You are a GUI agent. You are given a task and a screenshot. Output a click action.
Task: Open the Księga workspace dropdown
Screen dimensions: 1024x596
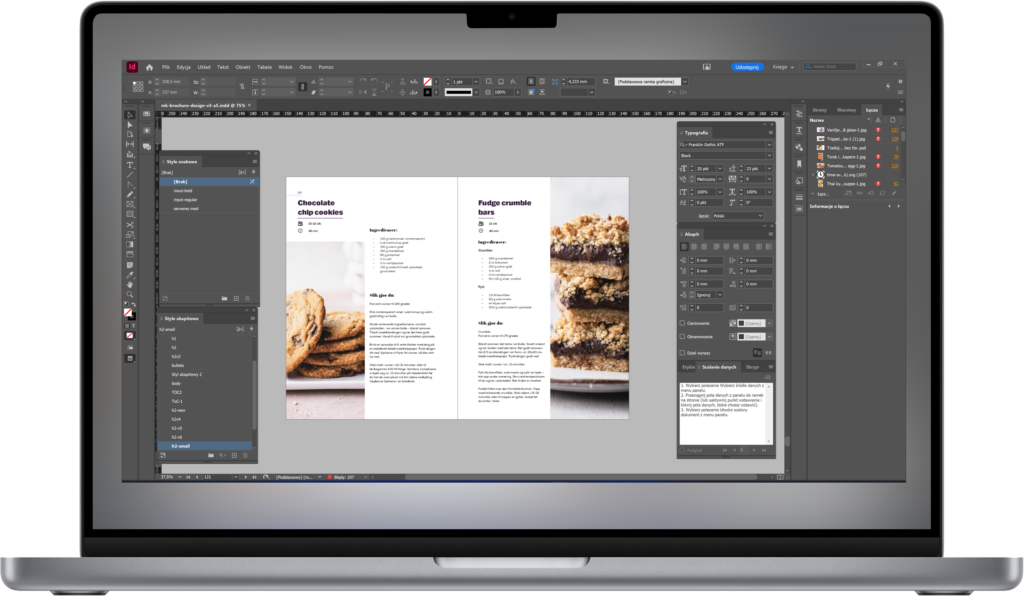pyautogui.click(x=783, y=67)
